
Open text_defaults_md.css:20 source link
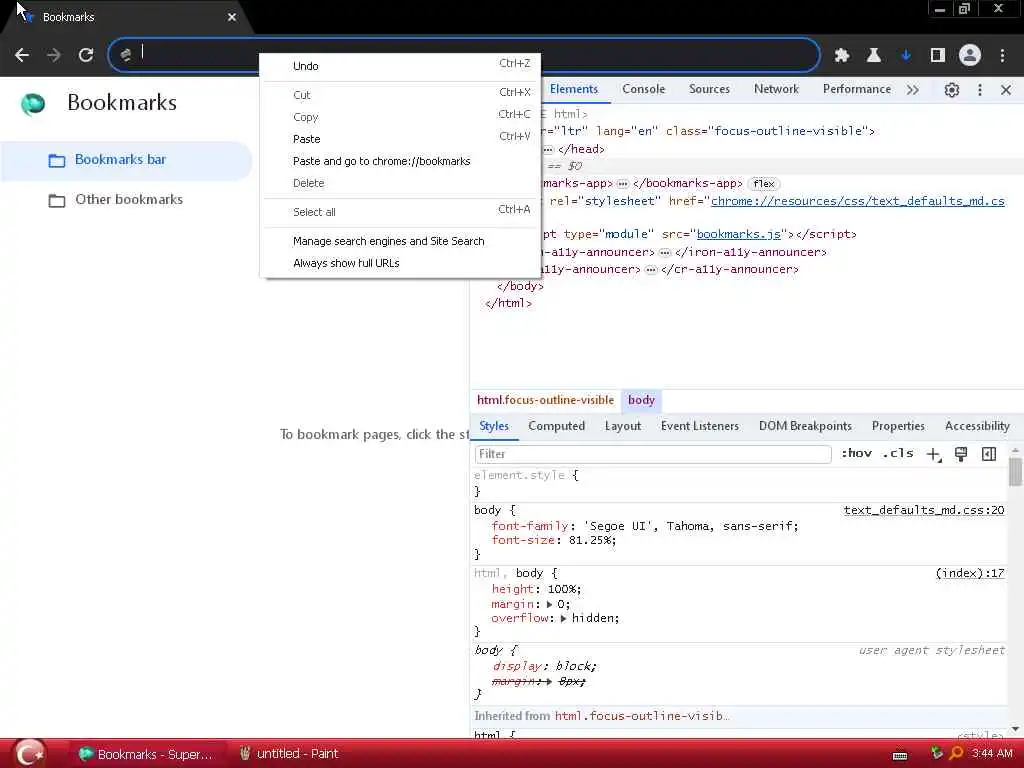pyautogui.click(x=924, y=510)
